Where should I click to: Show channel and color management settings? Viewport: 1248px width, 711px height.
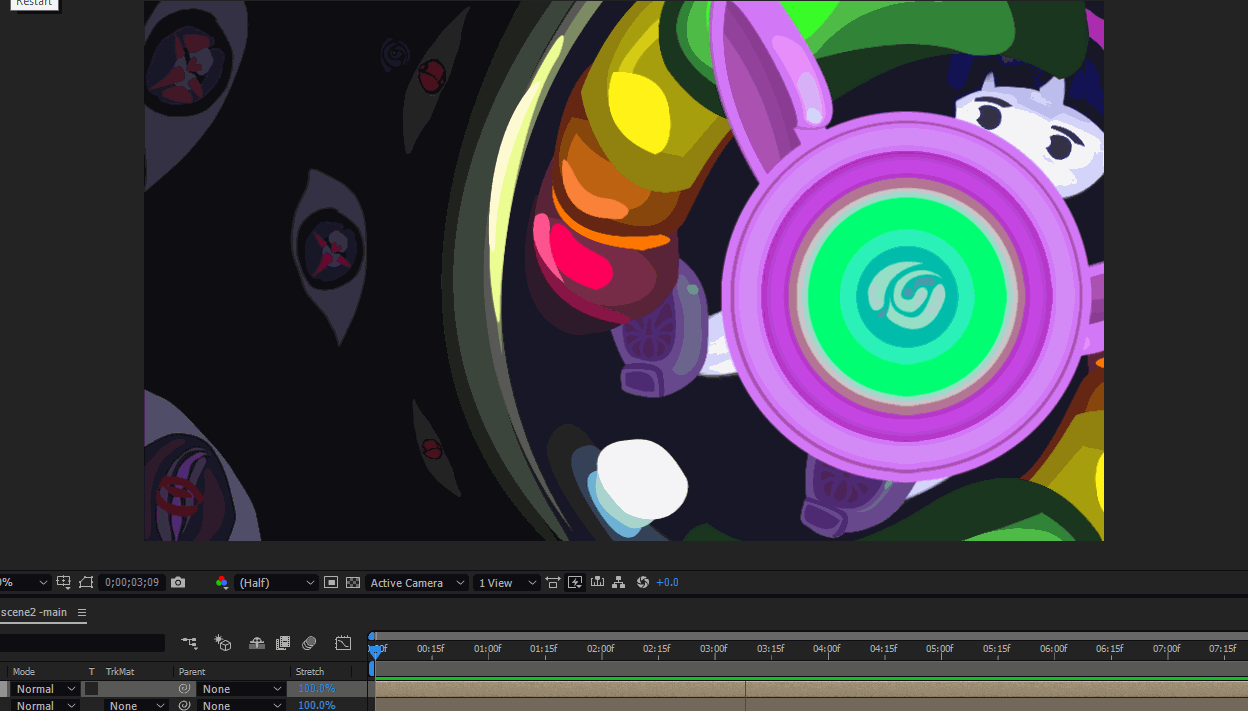[x=222, y=582]
